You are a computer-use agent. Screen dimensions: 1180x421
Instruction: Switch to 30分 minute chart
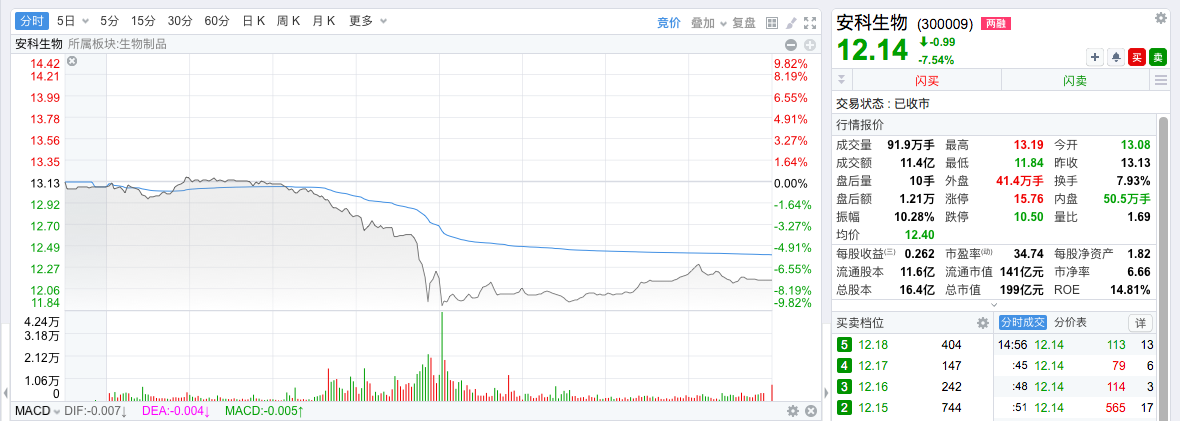(180, 21)
